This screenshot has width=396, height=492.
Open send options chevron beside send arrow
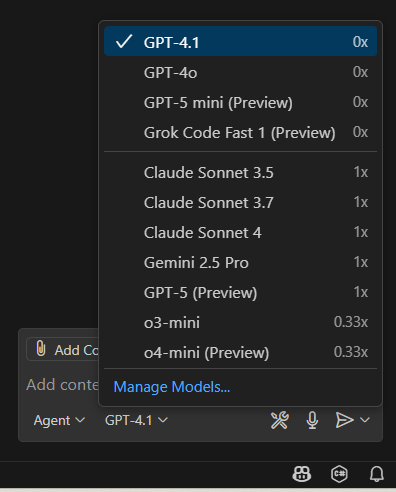point(365,420)
